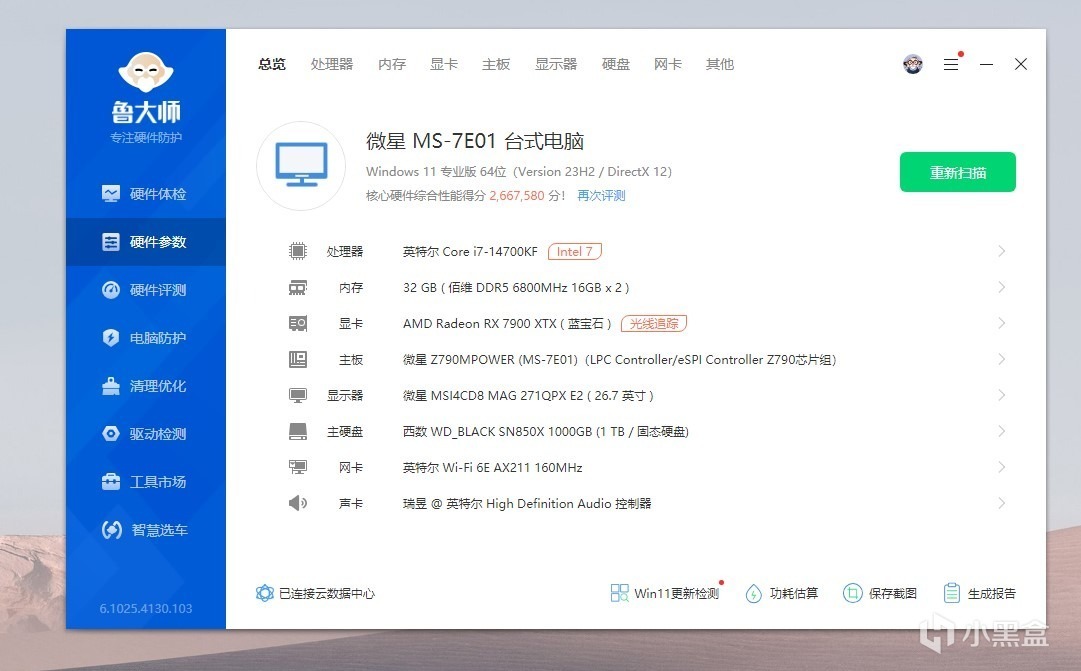Switch to the 其他 tab
The width and height of the screenshot is (1081, 671).
720,64
